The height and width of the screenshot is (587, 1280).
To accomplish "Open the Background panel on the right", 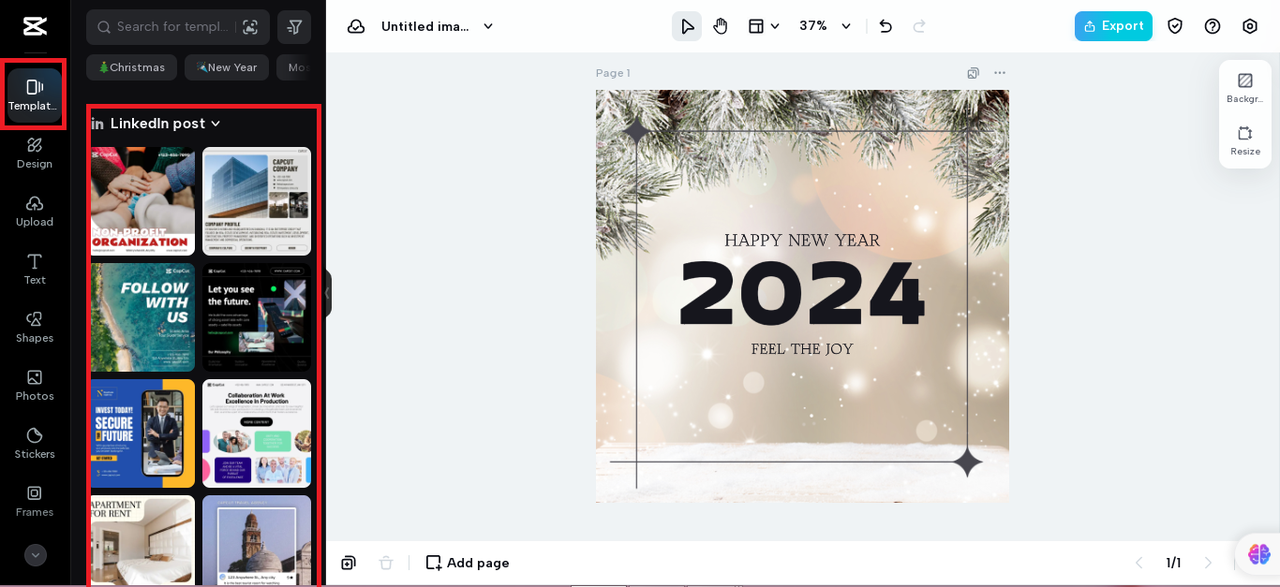I will pyautogui.click(x=1245, y=88).
